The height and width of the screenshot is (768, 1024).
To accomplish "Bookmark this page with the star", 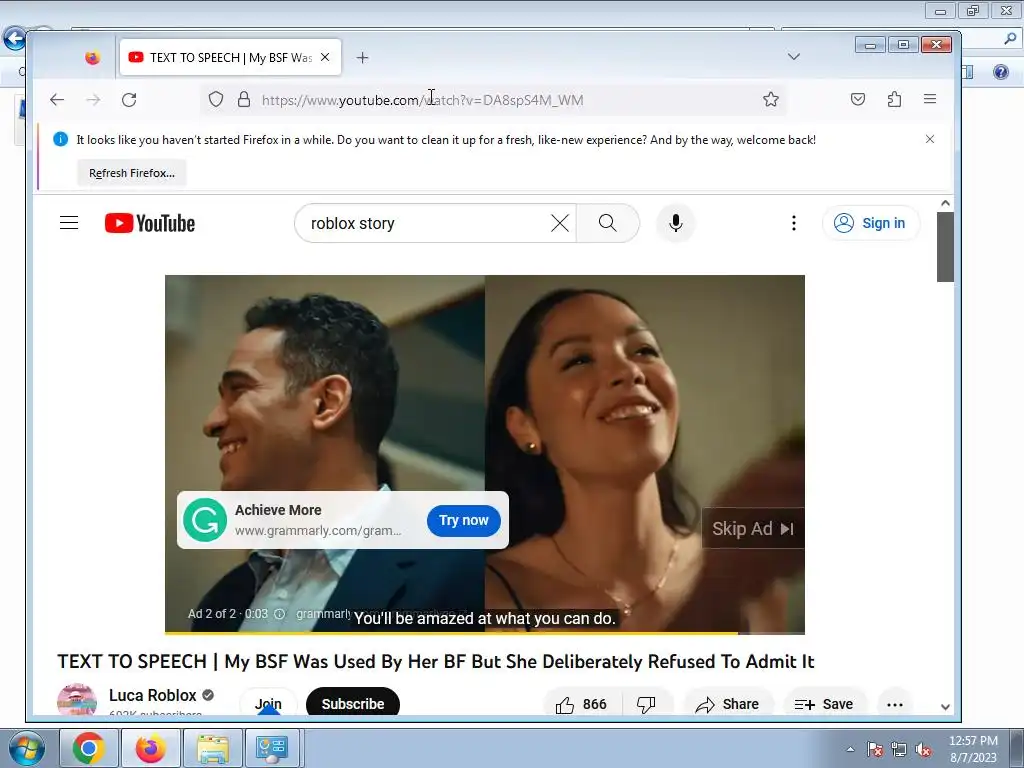I will [771, 99].
